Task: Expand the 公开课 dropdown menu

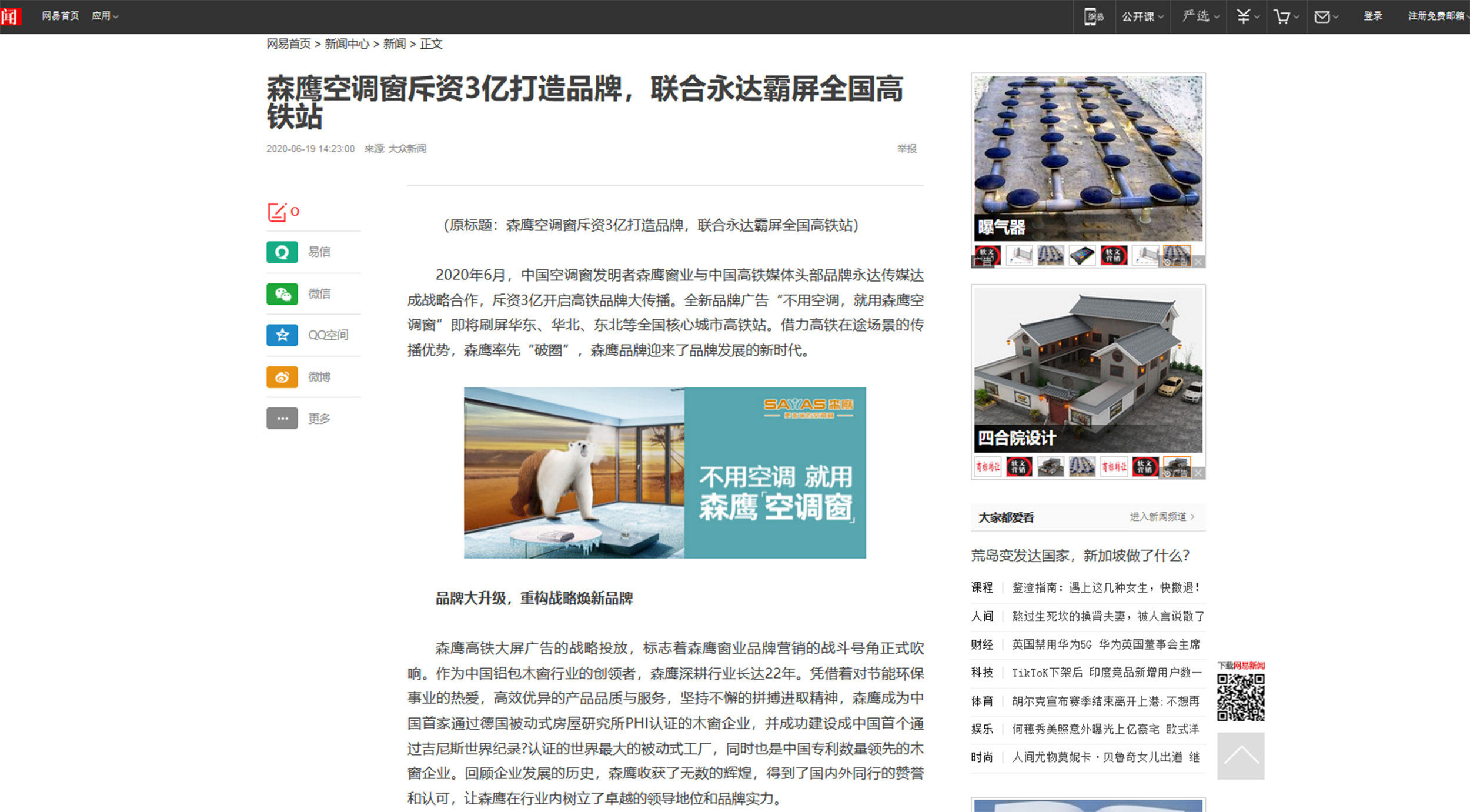Action: 1142,16
